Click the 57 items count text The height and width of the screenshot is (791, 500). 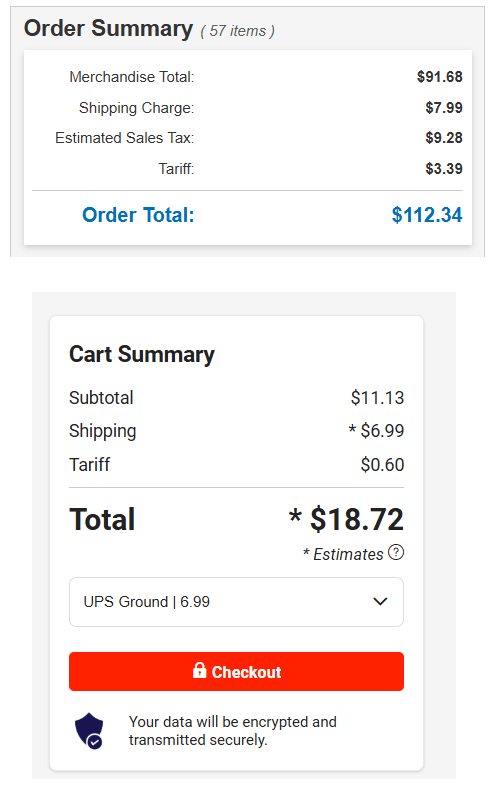[x=238, y=31]
